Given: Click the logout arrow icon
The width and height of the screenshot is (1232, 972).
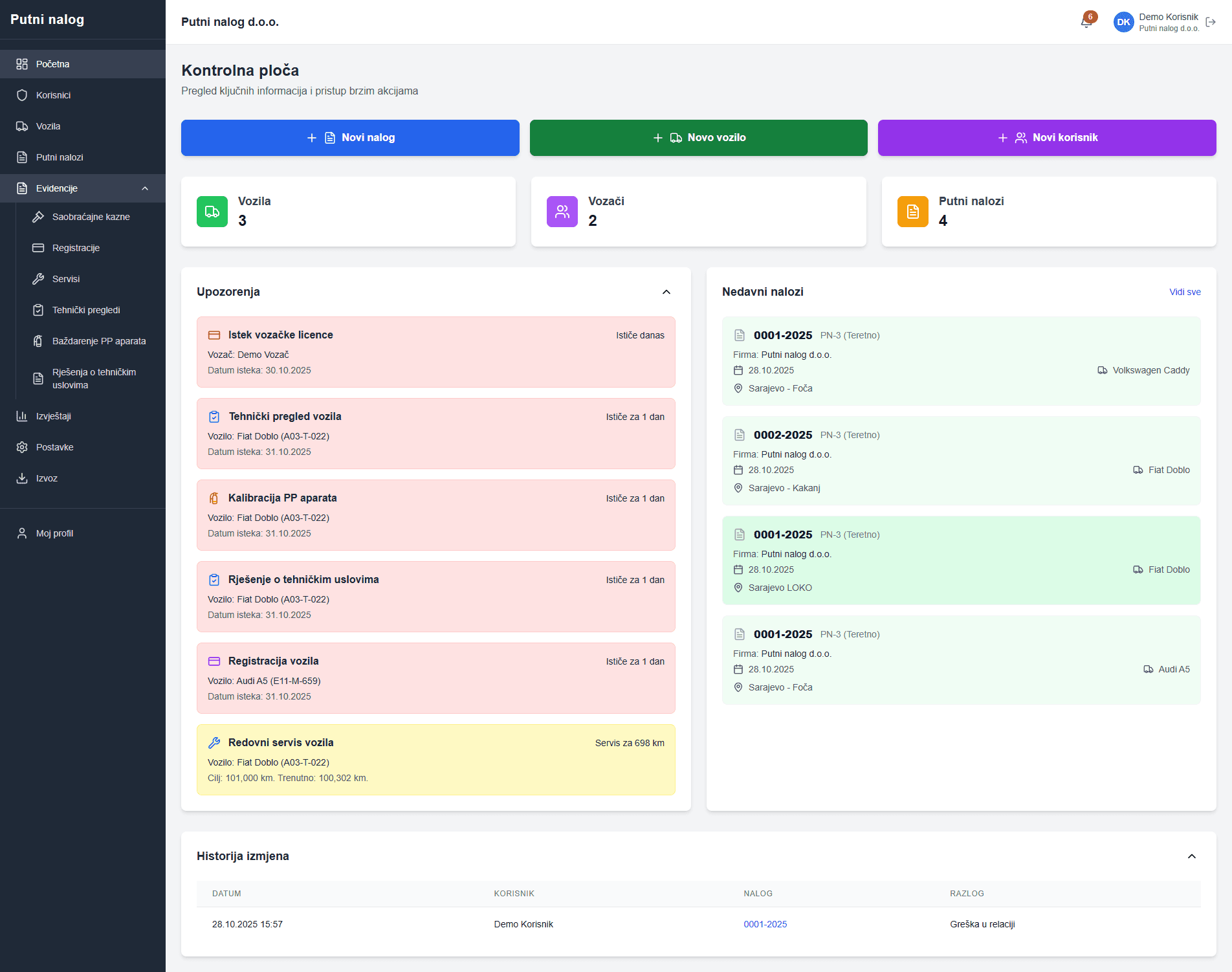Looking at the screenshot, I should 1211,22.
